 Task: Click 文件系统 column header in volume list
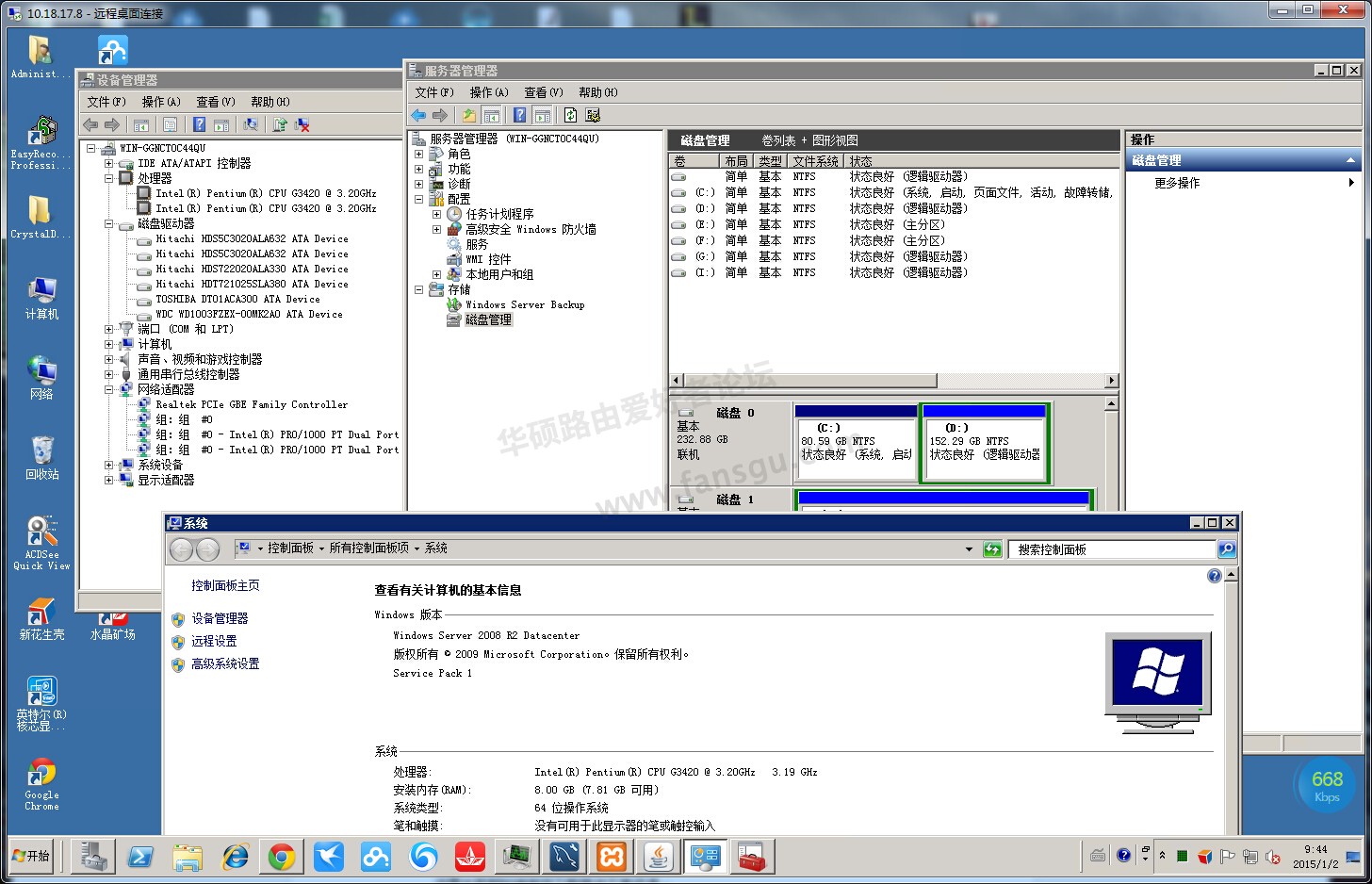click(x=815, y=161)
